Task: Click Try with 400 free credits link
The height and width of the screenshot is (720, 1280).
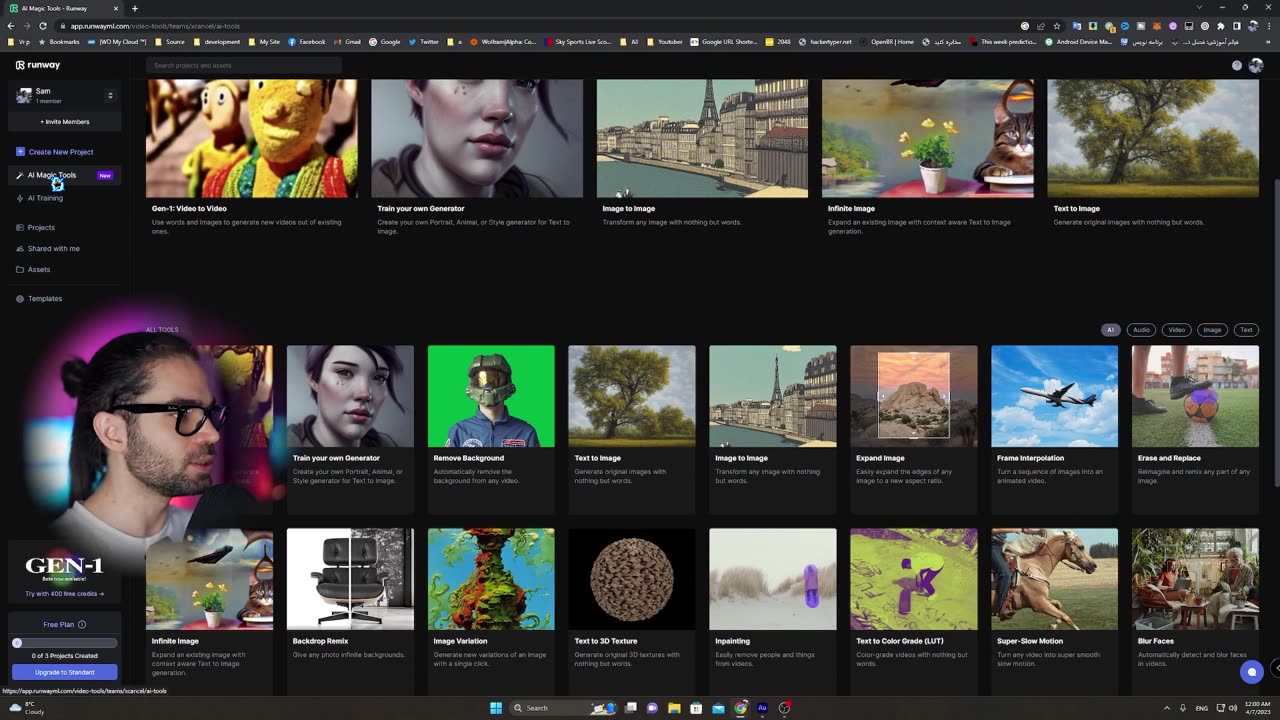Action: pos(64,593)
